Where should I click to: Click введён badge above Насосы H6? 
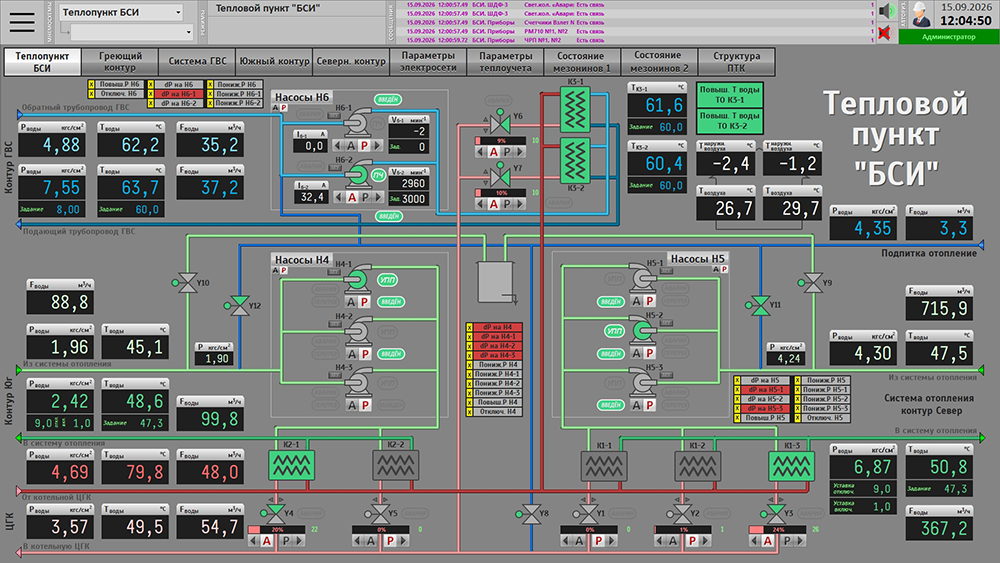(x=387, y=99)
